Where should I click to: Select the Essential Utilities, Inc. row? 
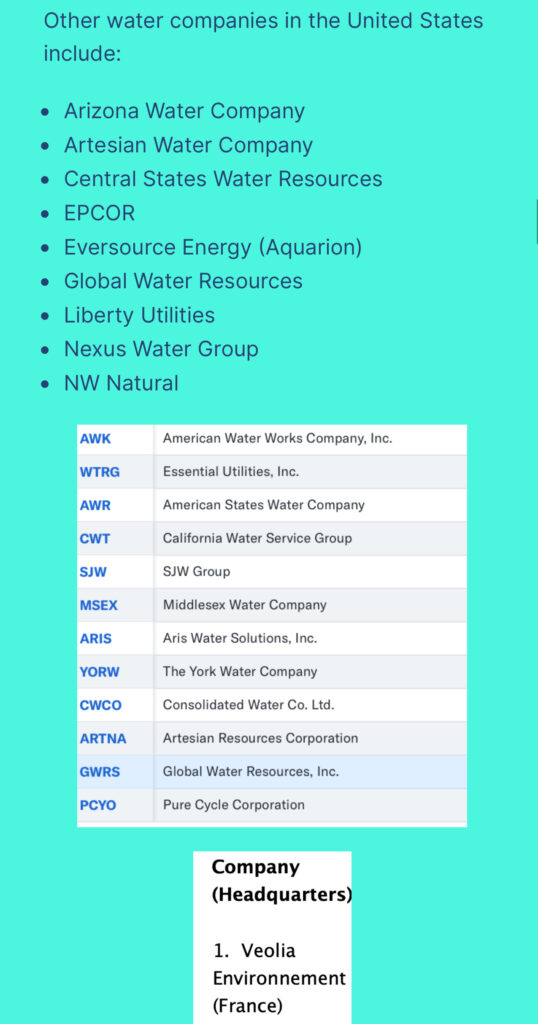coord(272,472)
